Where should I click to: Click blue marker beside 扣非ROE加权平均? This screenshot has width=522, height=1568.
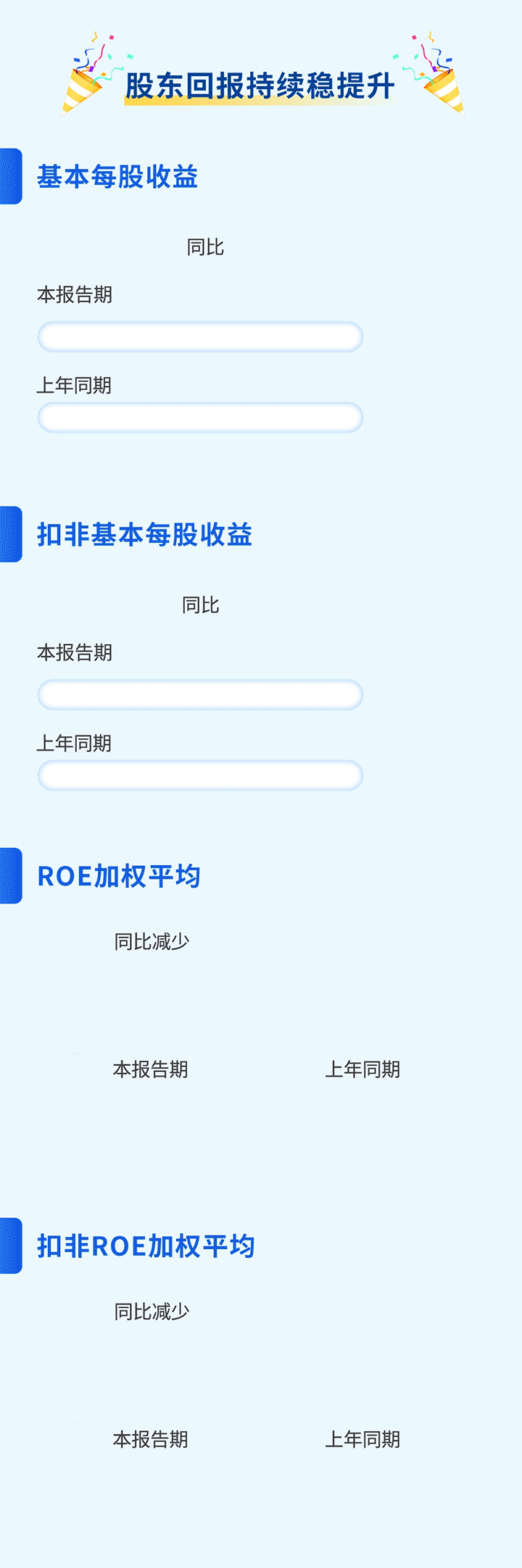click(11, 1246)
